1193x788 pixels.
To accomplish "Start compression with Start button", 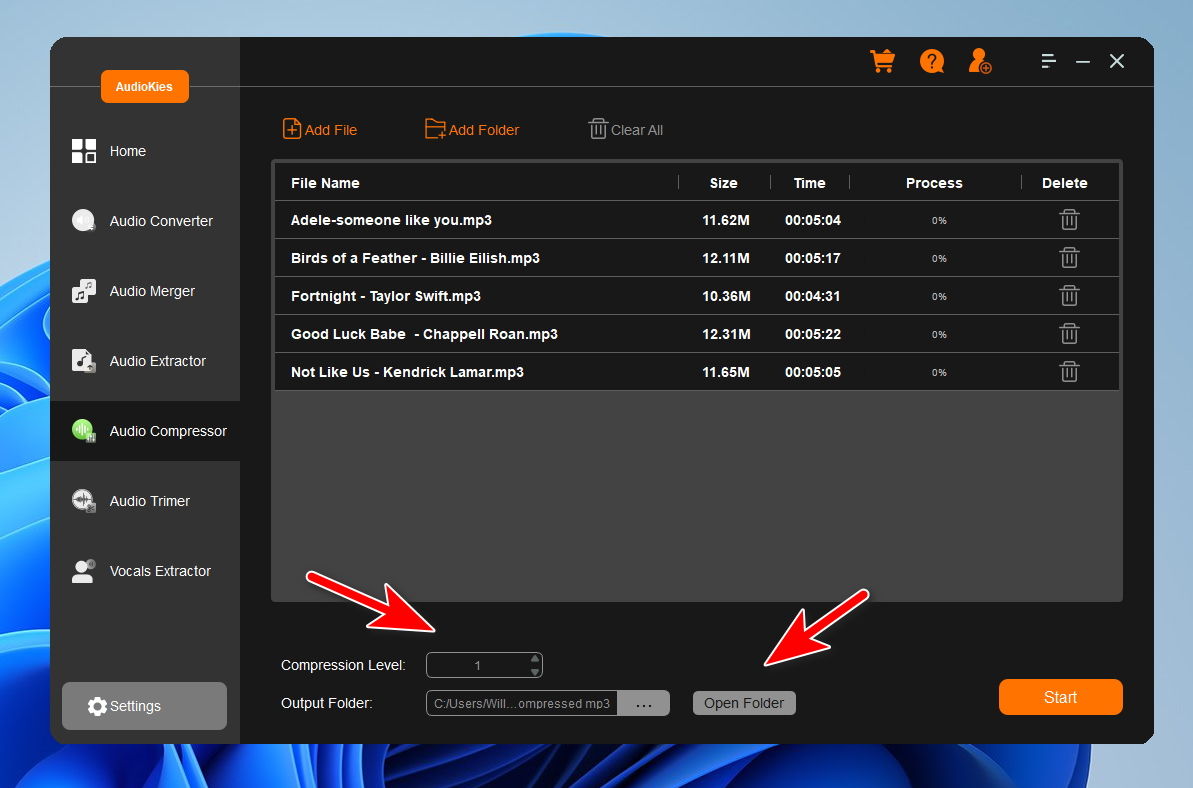I will tap(1061, 697).
